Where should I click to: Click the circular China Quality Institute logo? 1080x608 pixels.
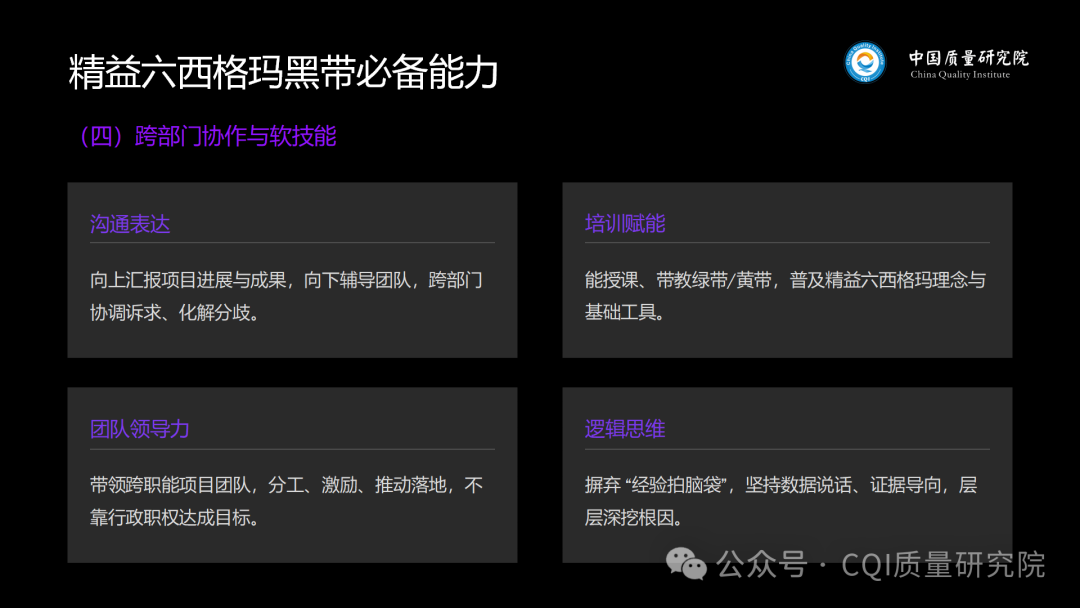[x=865, y=62]
